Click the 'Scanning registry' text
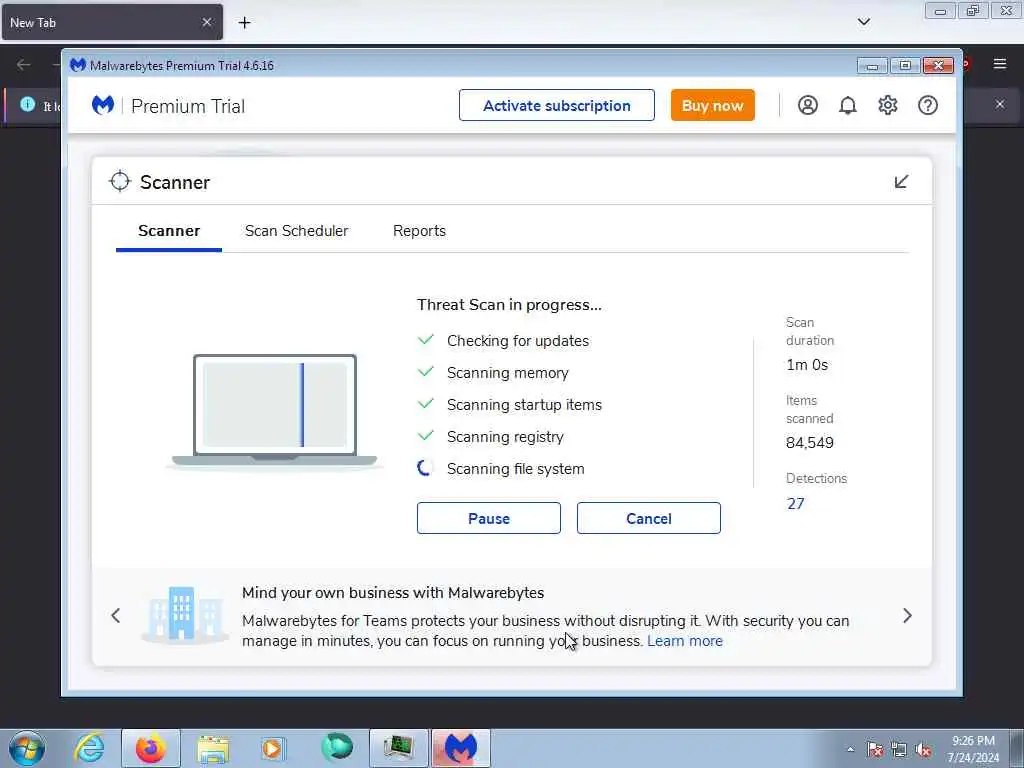Image resolution: width=1024 pixels, height=768 pixels. click(505, 437)
